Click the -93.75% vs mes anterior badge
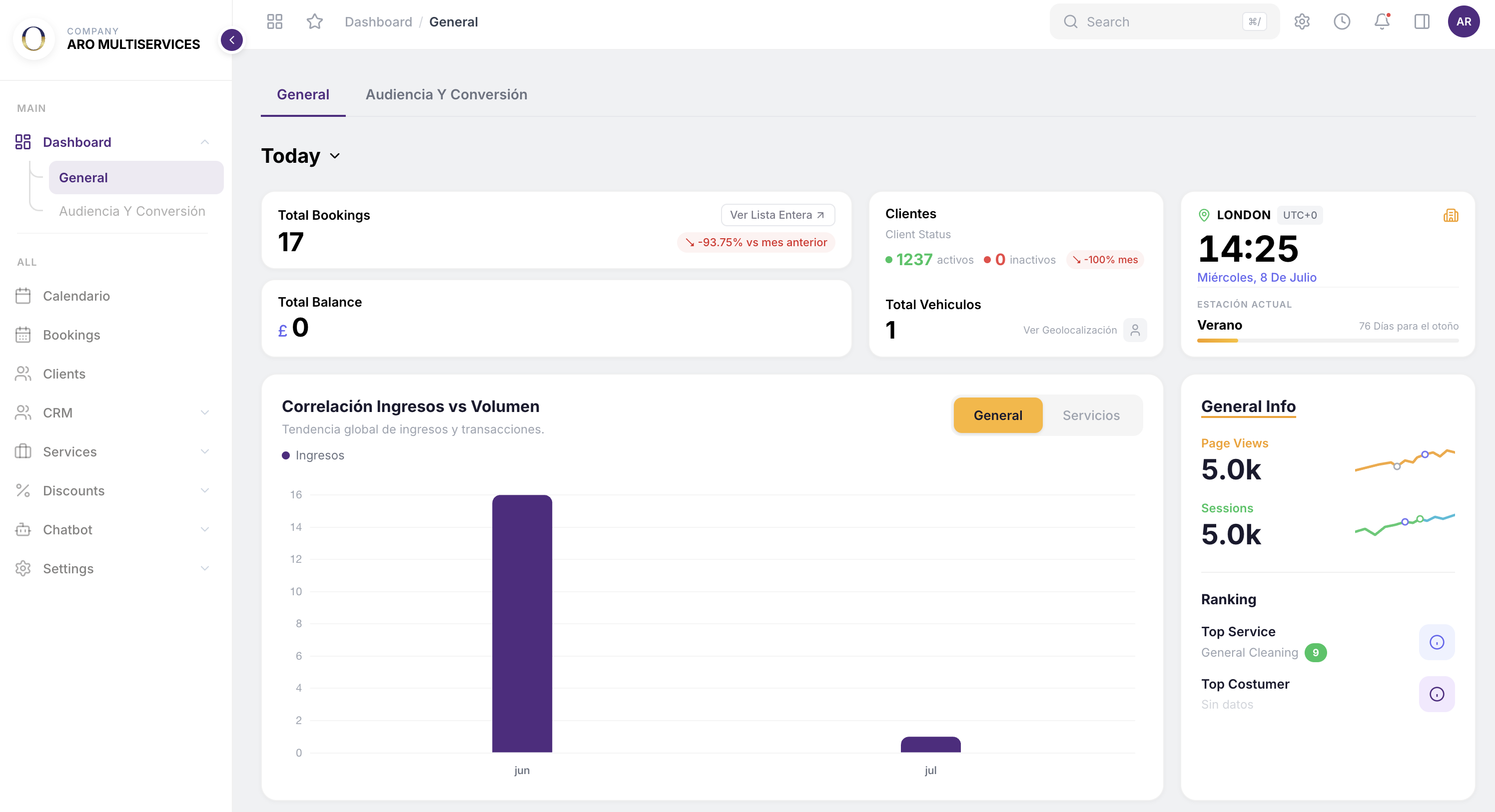 point(755,242)
